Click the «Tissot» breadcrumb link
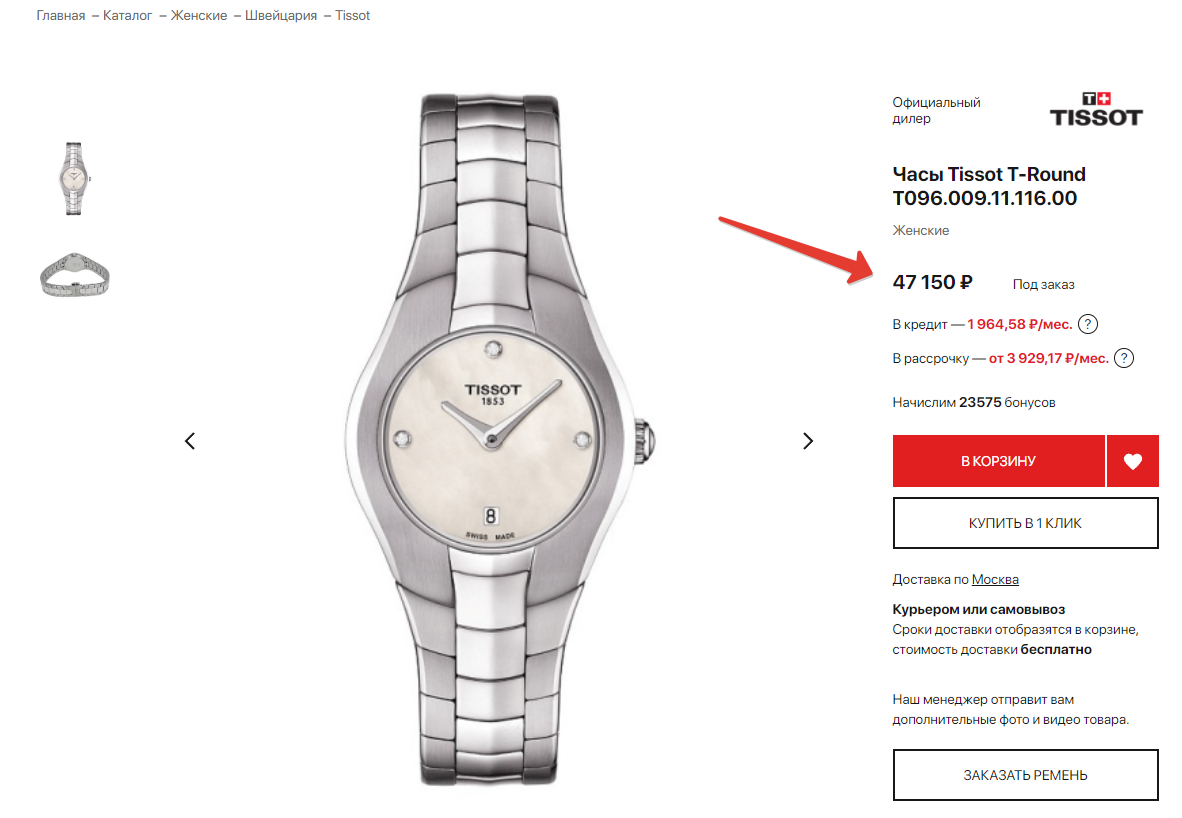This screenshot has height=818, width=1182. pos(353,16)
